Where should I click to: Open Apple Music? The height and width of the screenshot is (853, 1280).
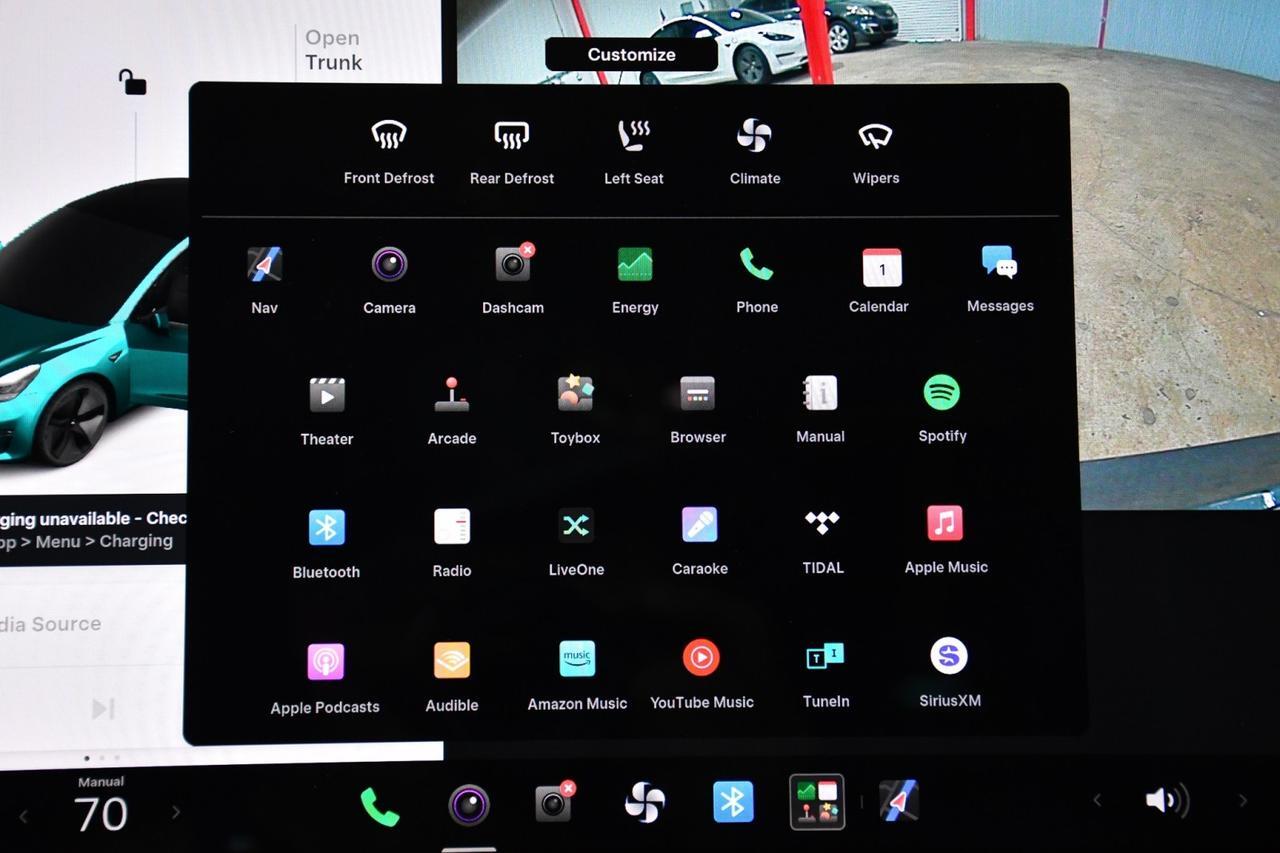[x=946, y=540]
